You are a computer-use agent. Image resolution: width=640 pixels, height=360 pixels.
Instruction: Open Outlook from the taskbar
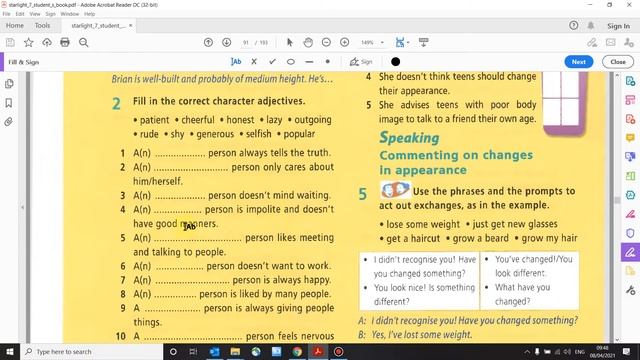pyautogui.click(x=214, y=351)
